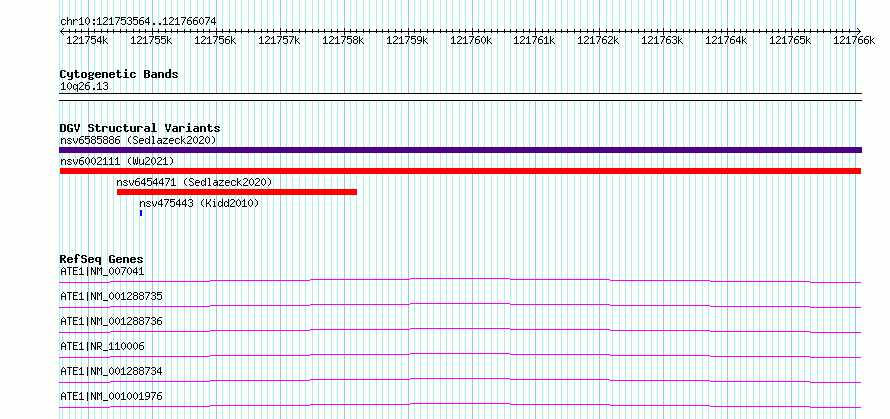
Task: Select the DGV Structural Variants track title
Action: coord(140,128)
